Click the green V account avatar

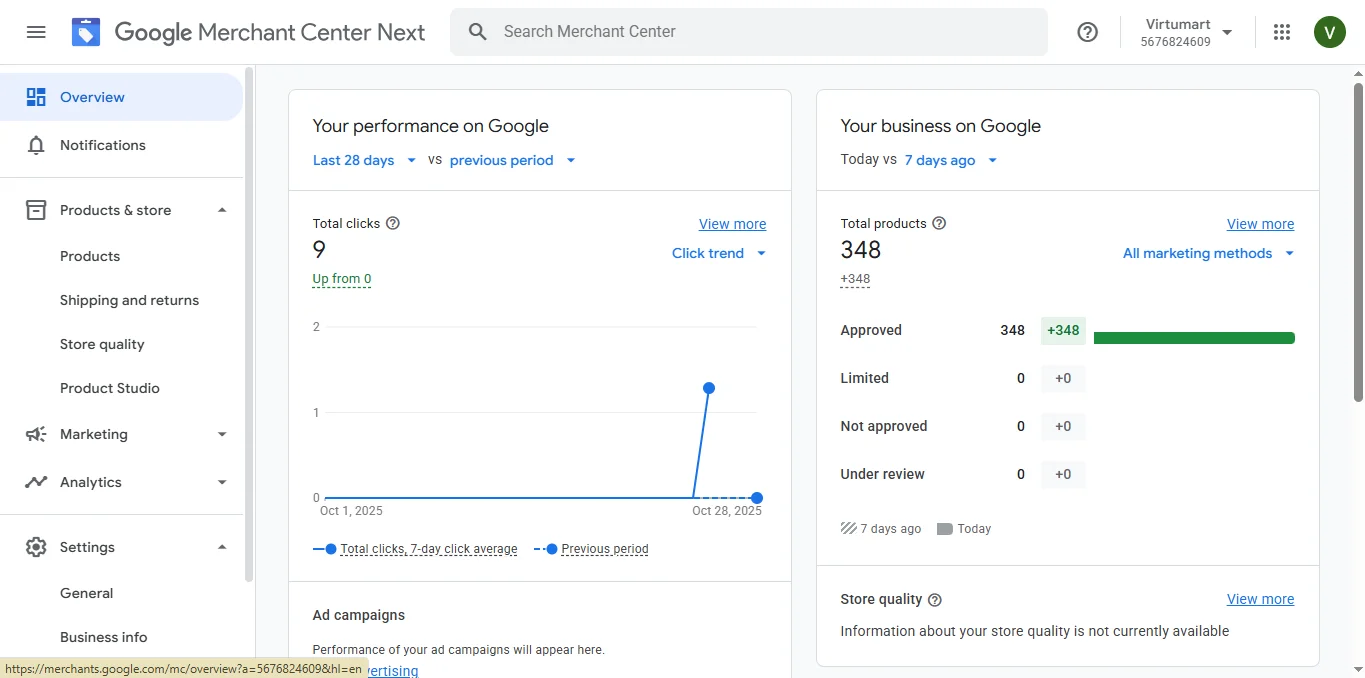point(1329,32)
